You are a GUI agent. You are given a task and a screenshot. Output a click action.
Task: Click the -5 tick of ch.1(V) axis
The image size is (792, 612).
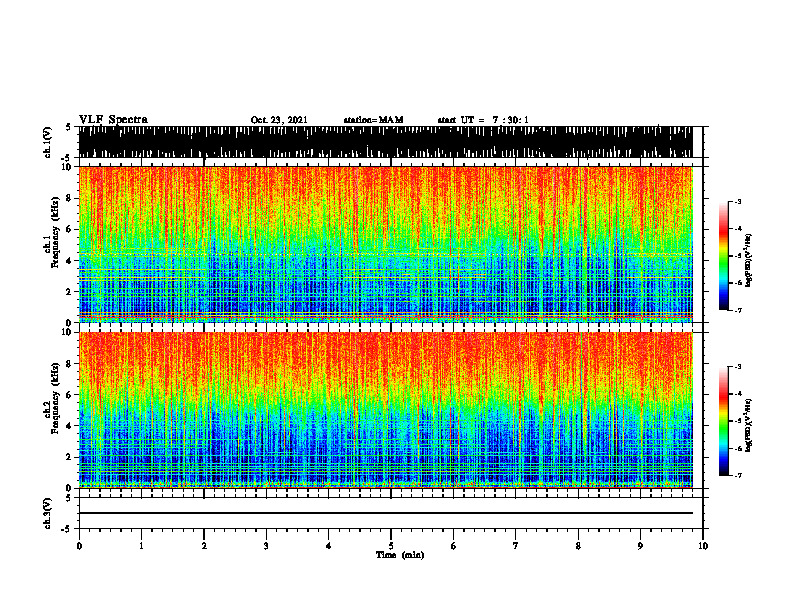pos(66,157)
